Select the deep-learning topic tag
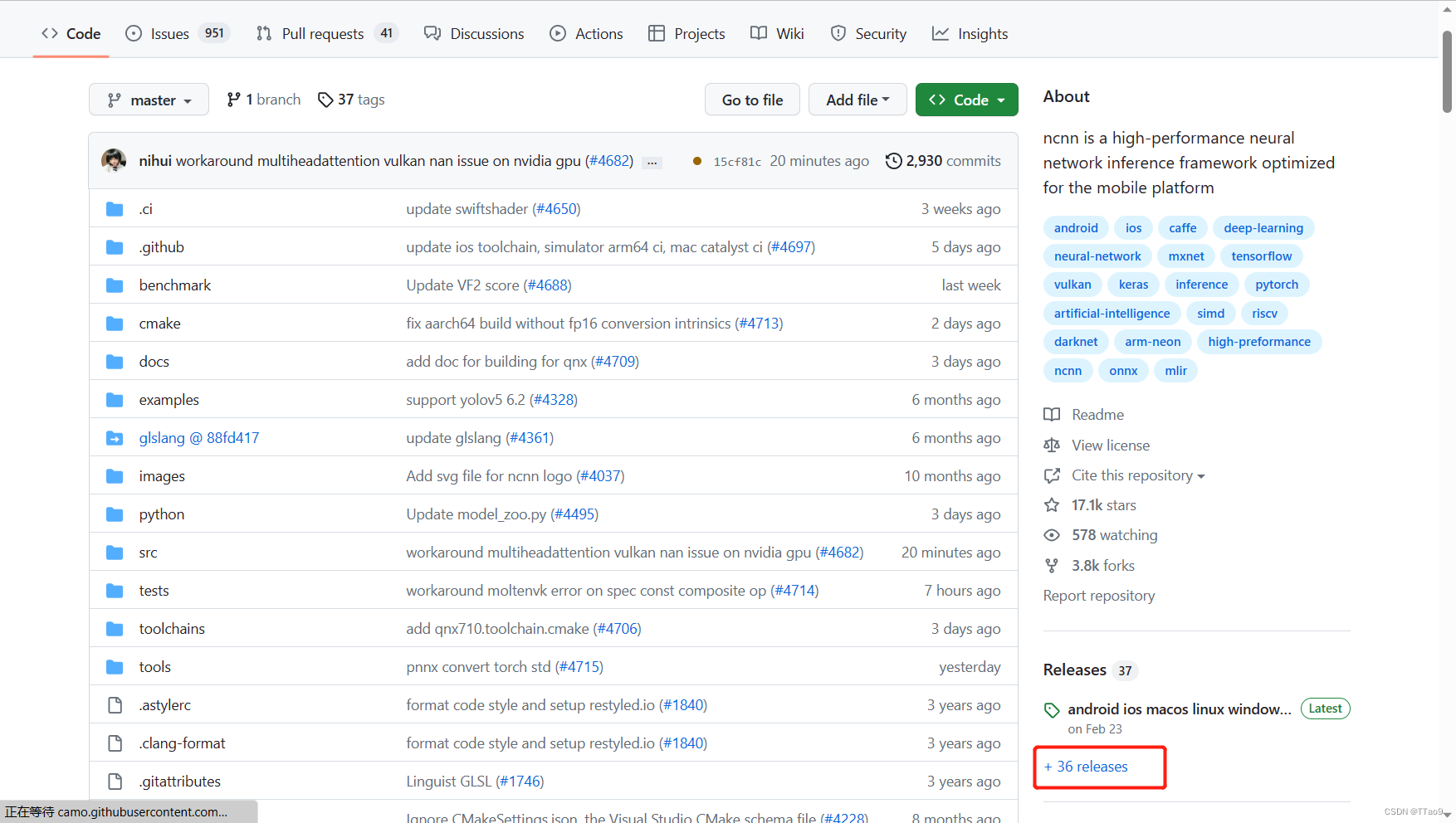Viewport: 1456px width, 823px height. [x=1263, y=228]
